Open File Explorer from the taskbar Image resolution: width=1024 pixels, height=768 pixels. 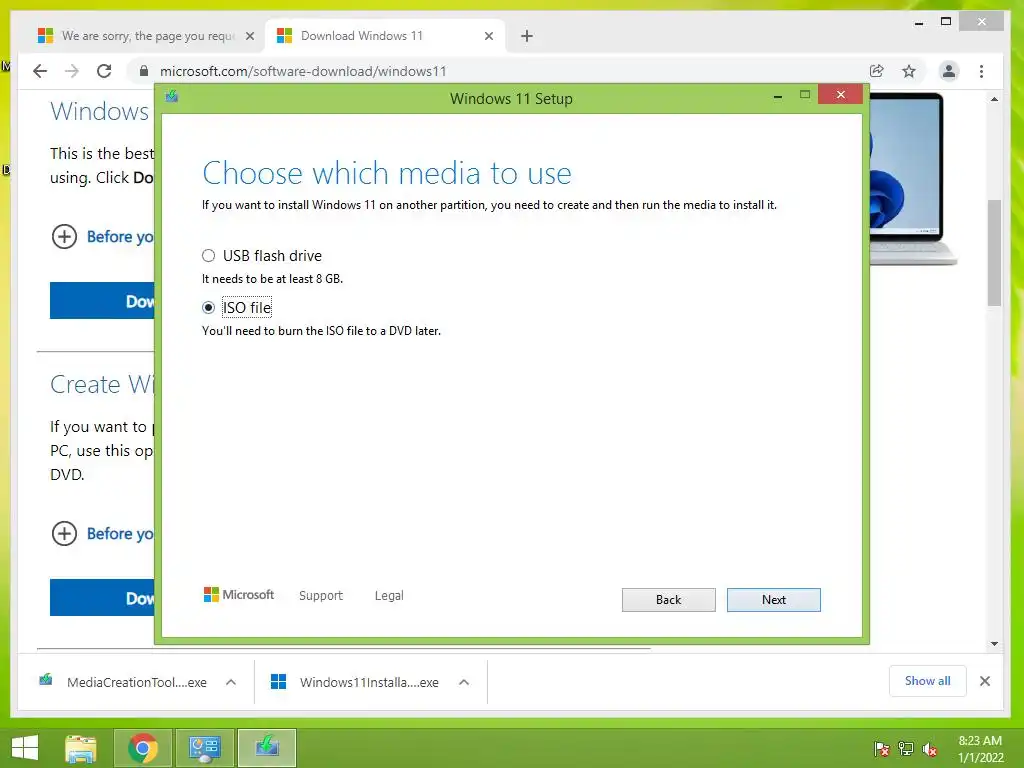pos(81,748)
